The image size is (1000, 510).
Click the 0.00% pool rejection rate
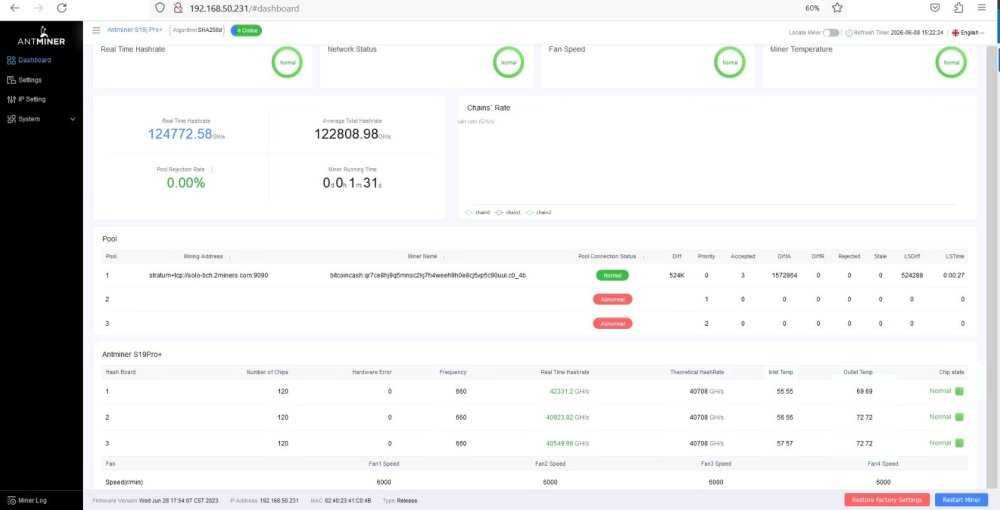pos(186,183)
